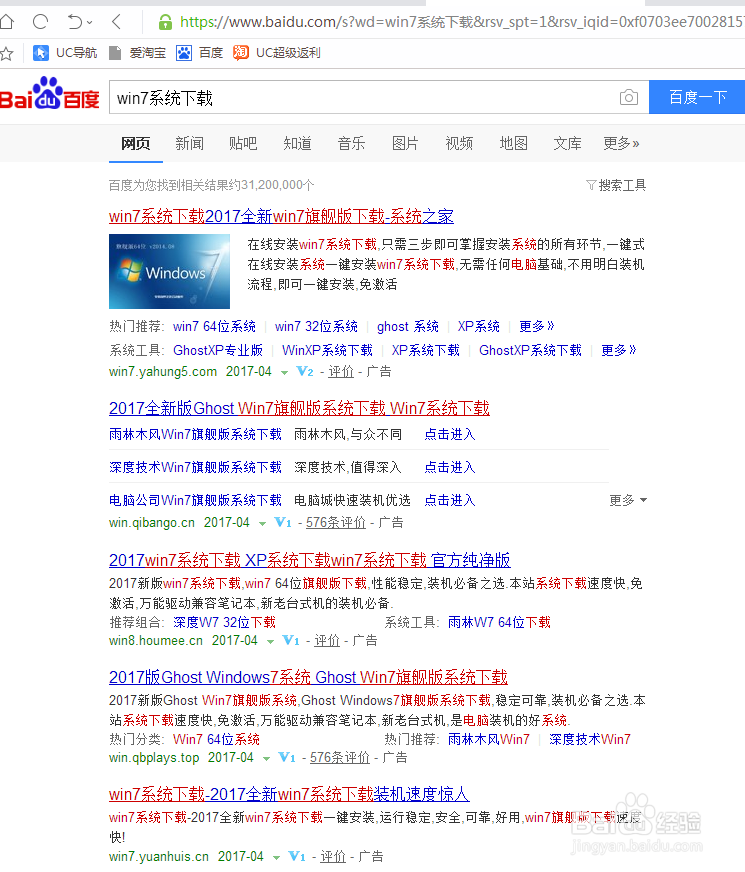The image size is (745, 872).
Task: Switch to the 新闻 tab
Action: coord(190,143)
